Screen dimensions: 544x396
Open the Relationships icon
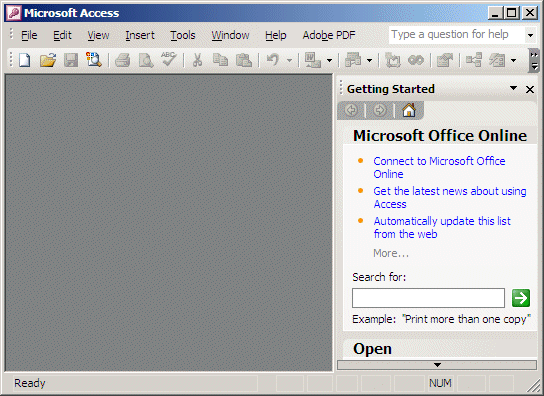tap(474, 60)
